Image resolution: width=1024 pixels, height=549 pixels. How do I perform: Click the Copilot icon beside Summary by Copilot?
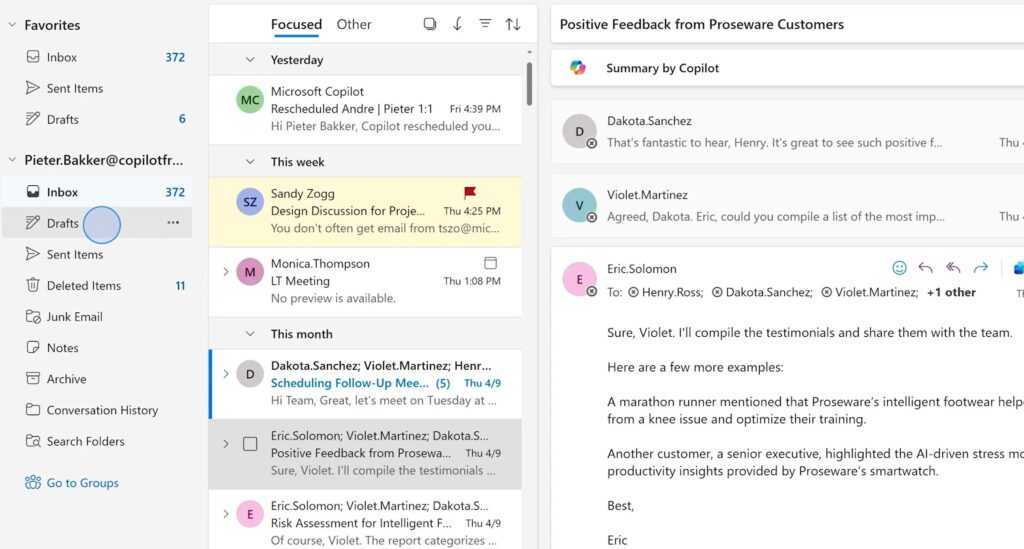[x=578, y=68]
